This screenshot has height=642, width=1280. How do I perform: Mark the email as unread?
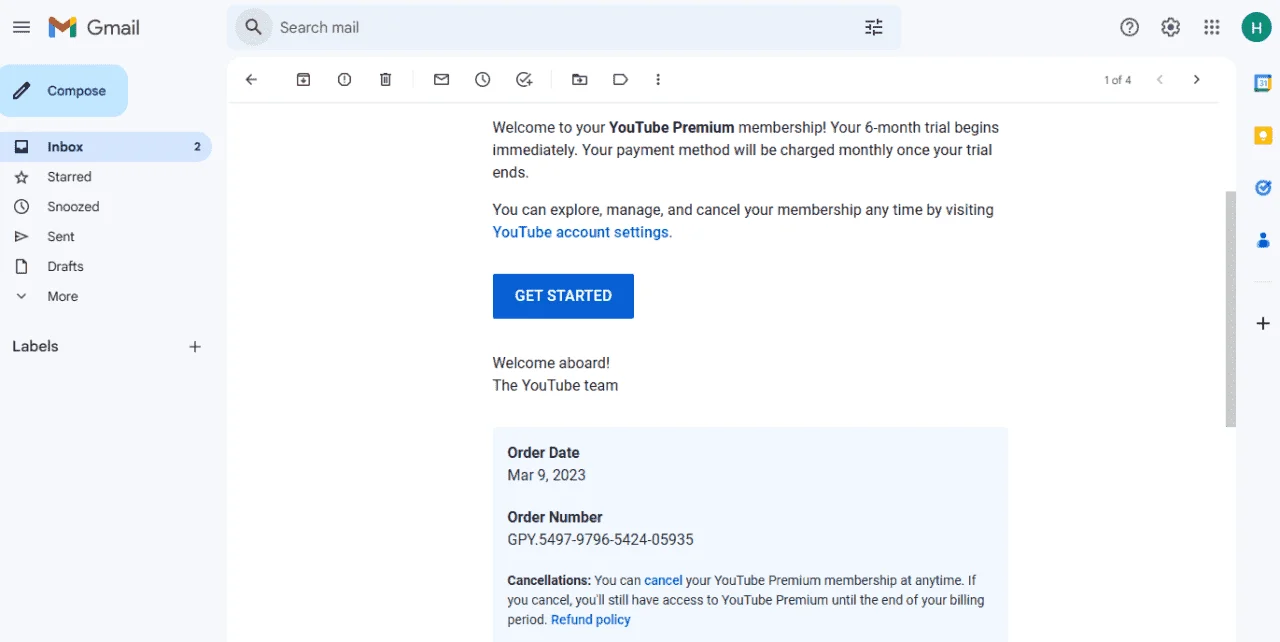441,80
